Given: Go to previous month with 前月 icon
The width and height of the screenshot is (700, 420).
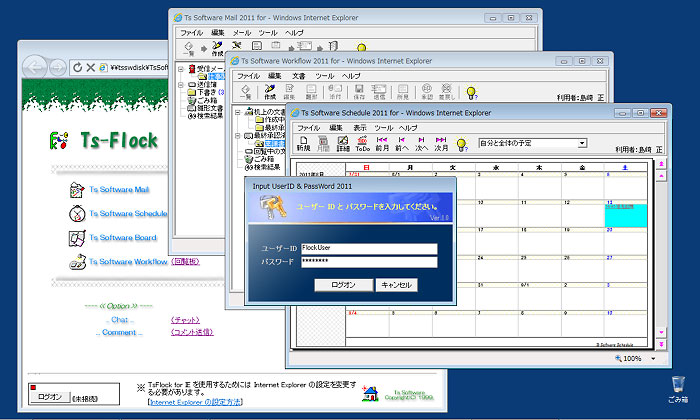Looking at the screenshot, I should pyautogui.click(x=382, y=145).
